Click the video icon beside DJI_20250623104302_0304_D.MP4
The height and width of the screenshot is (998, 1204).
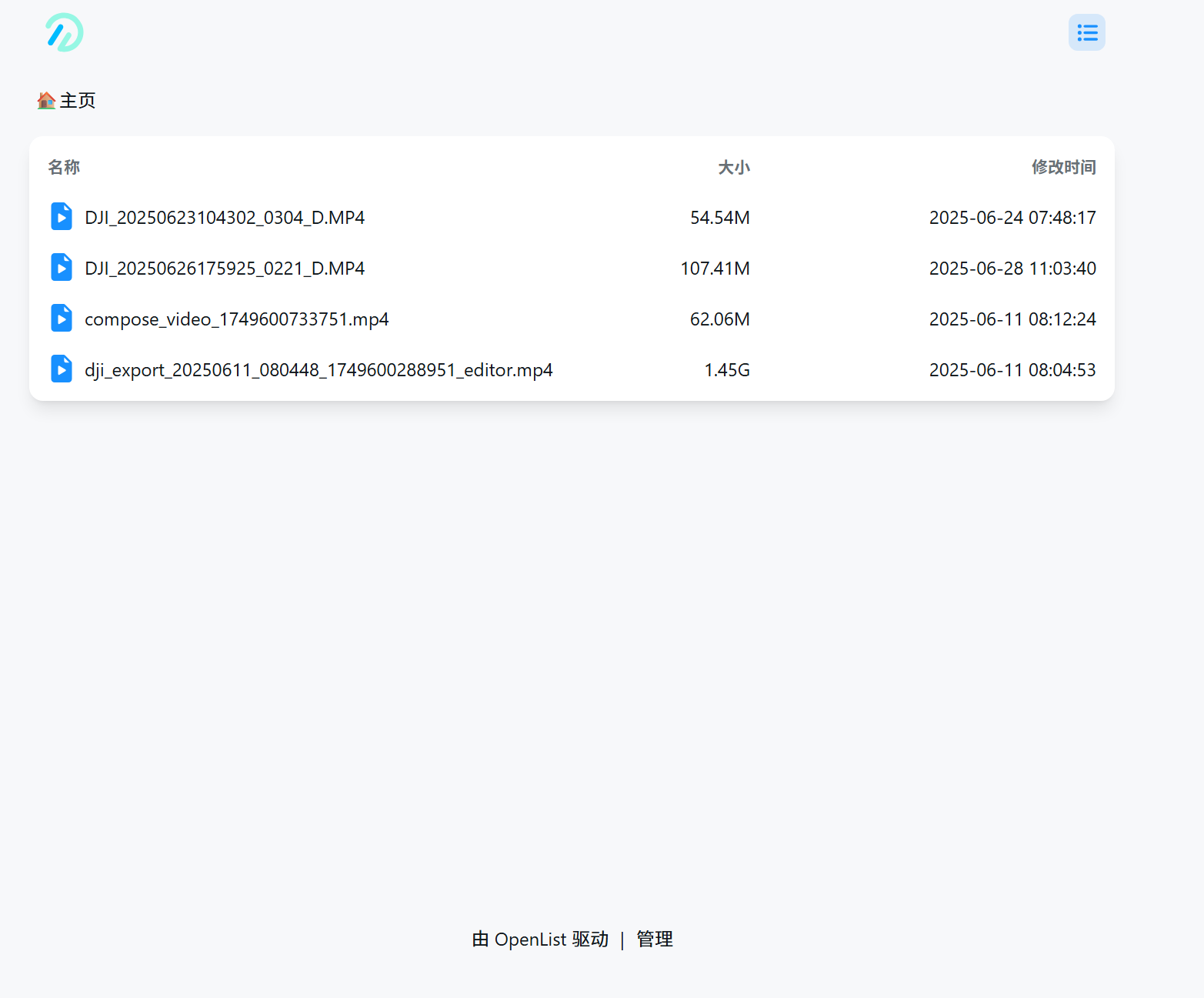coord(61,216)
